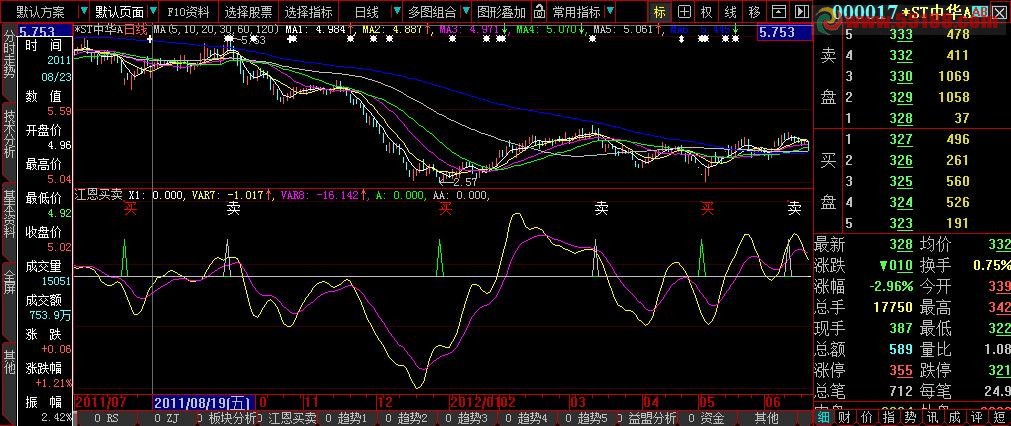The height and width of the screenshot is (426, 1011).
Task: Open the 默认方案 scheme dropdown arrow
Action: click(84, 12)
